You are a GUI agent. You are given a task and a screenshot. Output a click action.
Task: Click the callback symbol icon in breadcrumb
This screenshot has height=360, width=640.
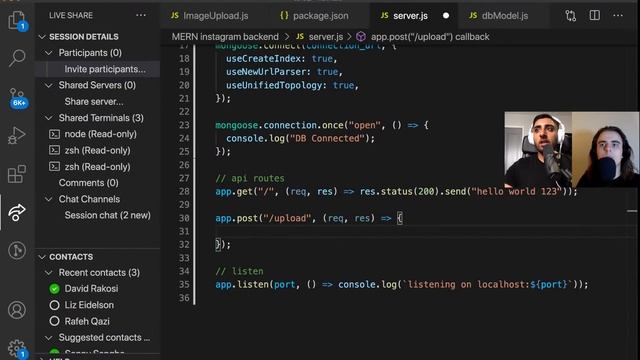coord(361,37)
